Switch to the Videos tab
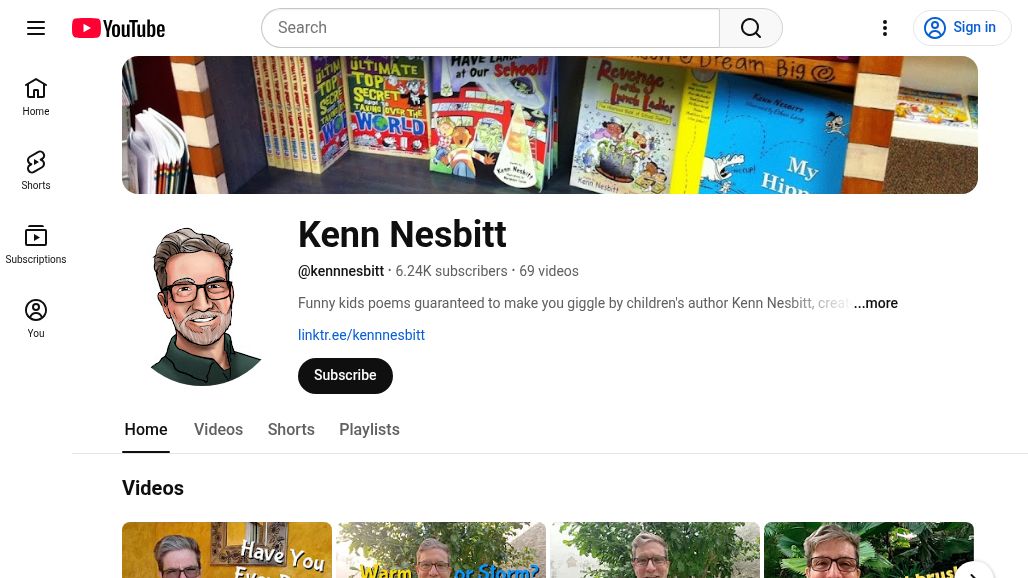Screen dimensions: 1028x578 pyautogui.click(x=218, y=430)
